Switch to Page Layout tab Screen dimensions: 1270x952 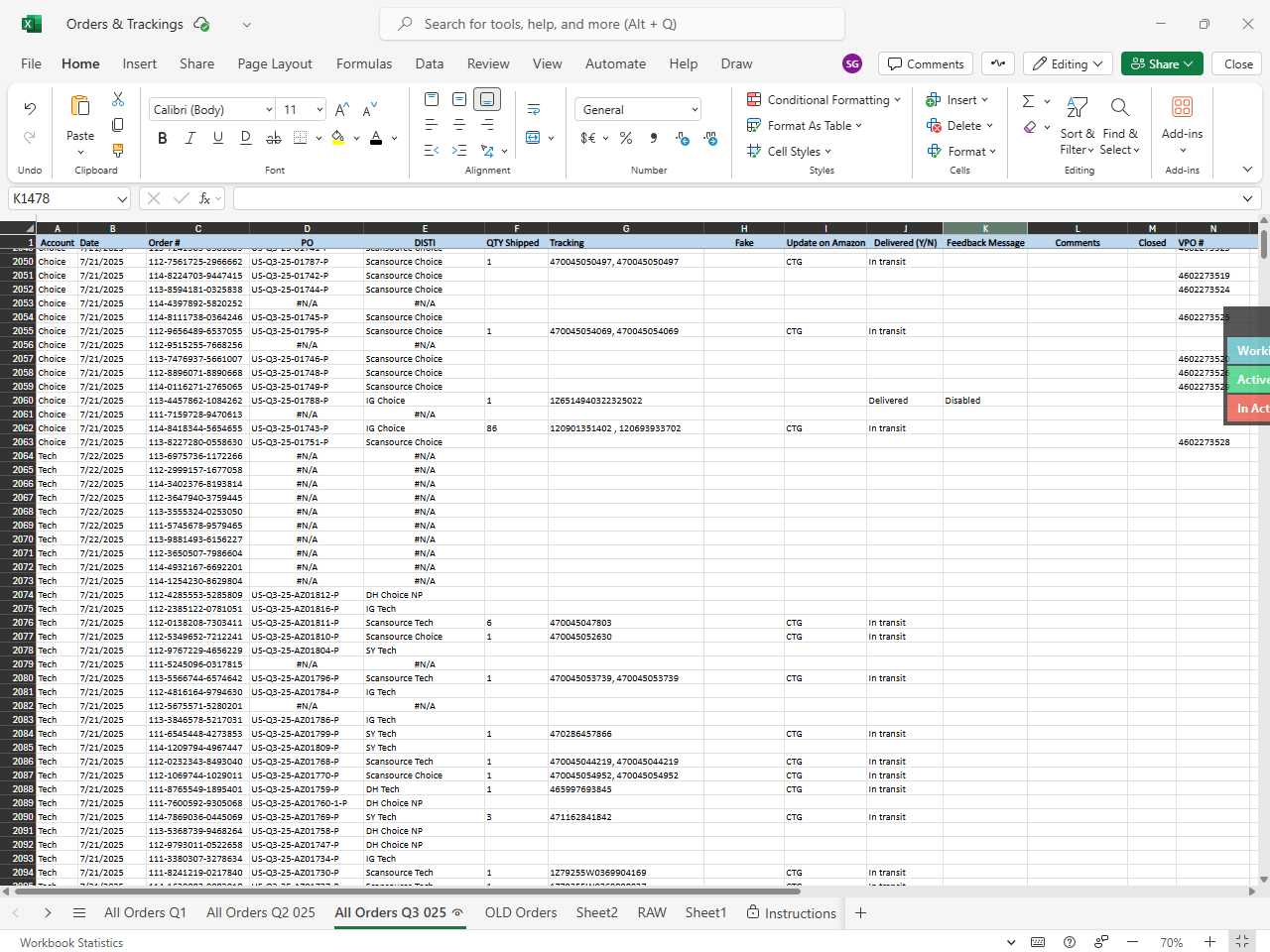[x=275, y=63]
